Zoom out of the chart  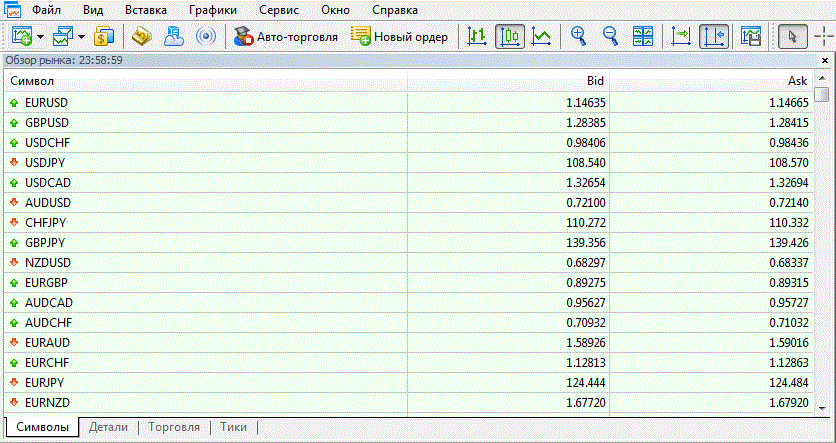click(610, 37)
